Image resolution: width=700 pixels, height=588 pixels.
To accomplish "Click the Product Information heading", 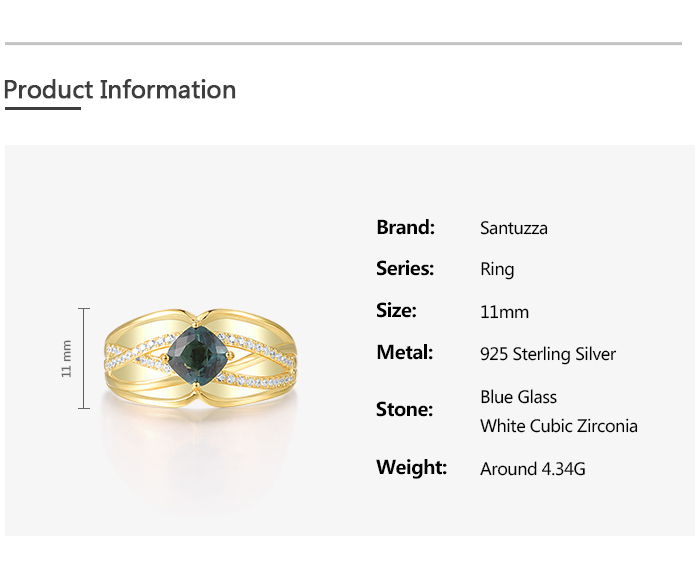I will (120, 90).
